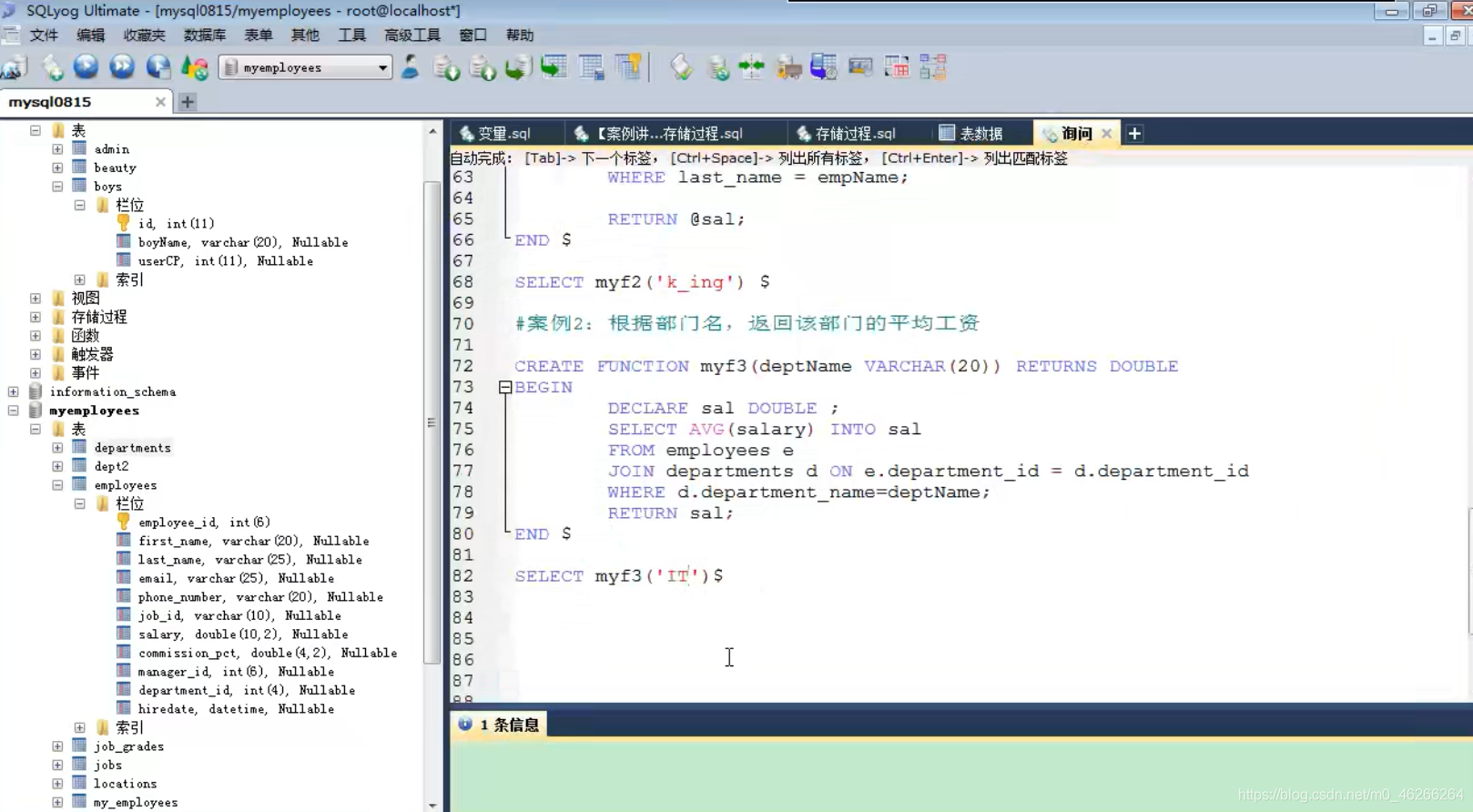Close the 询问 query tab
Viewport: 1473px width, 812px height.
(1106, 134)
